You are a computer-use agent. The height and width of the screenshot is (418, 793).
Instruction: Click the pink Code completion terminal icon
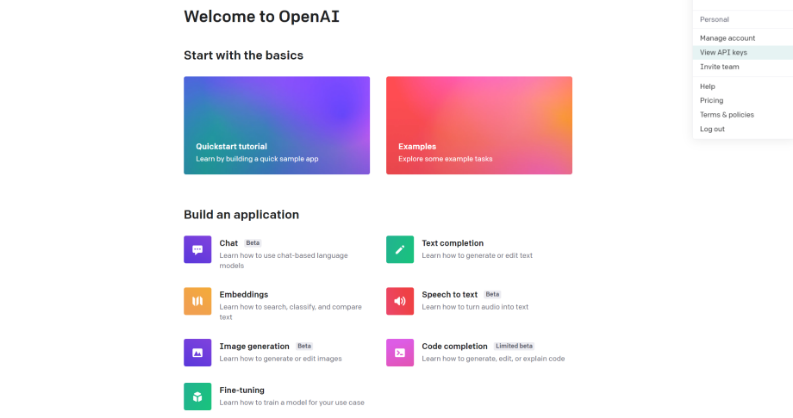tap(400, 353)
